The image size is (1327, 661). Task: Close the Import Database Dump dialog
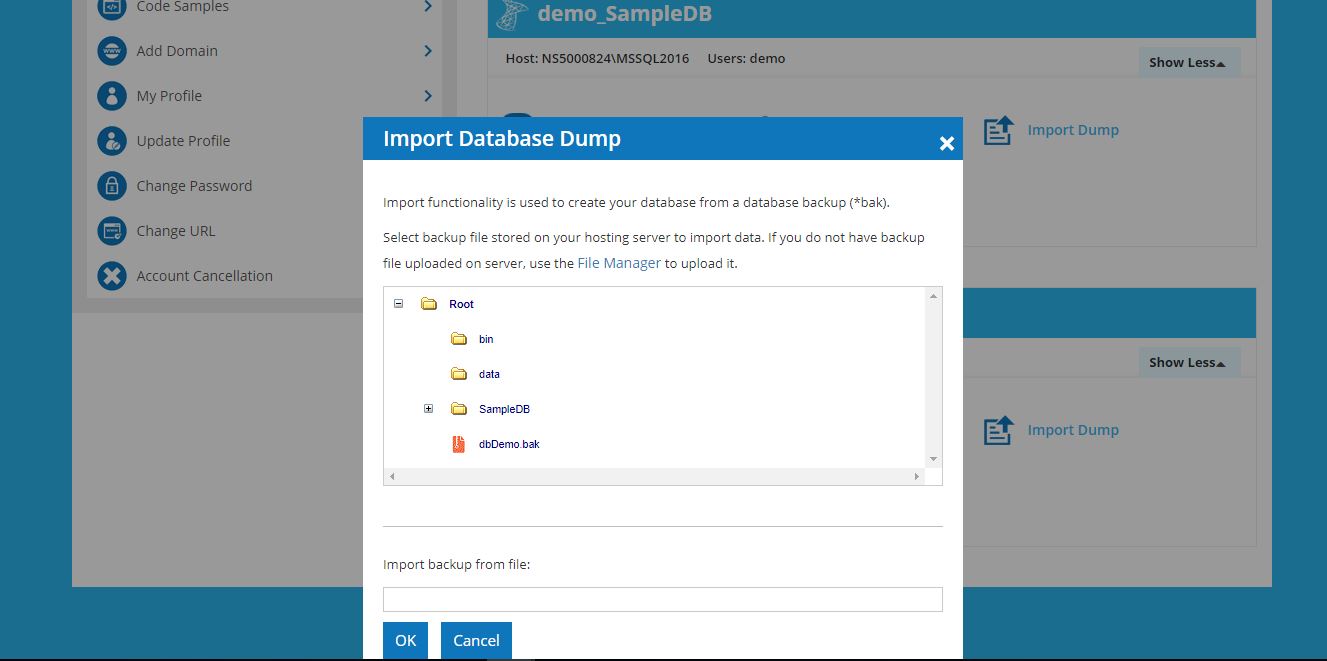(946, 144)
